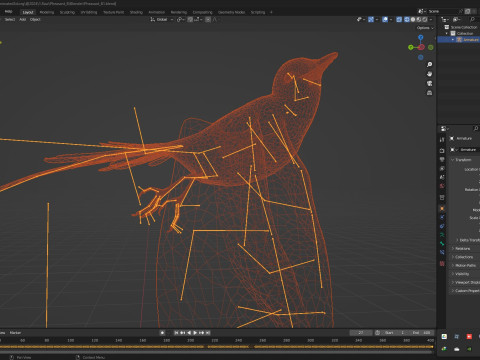Expand the Viewport Display panel

point(466,282)
